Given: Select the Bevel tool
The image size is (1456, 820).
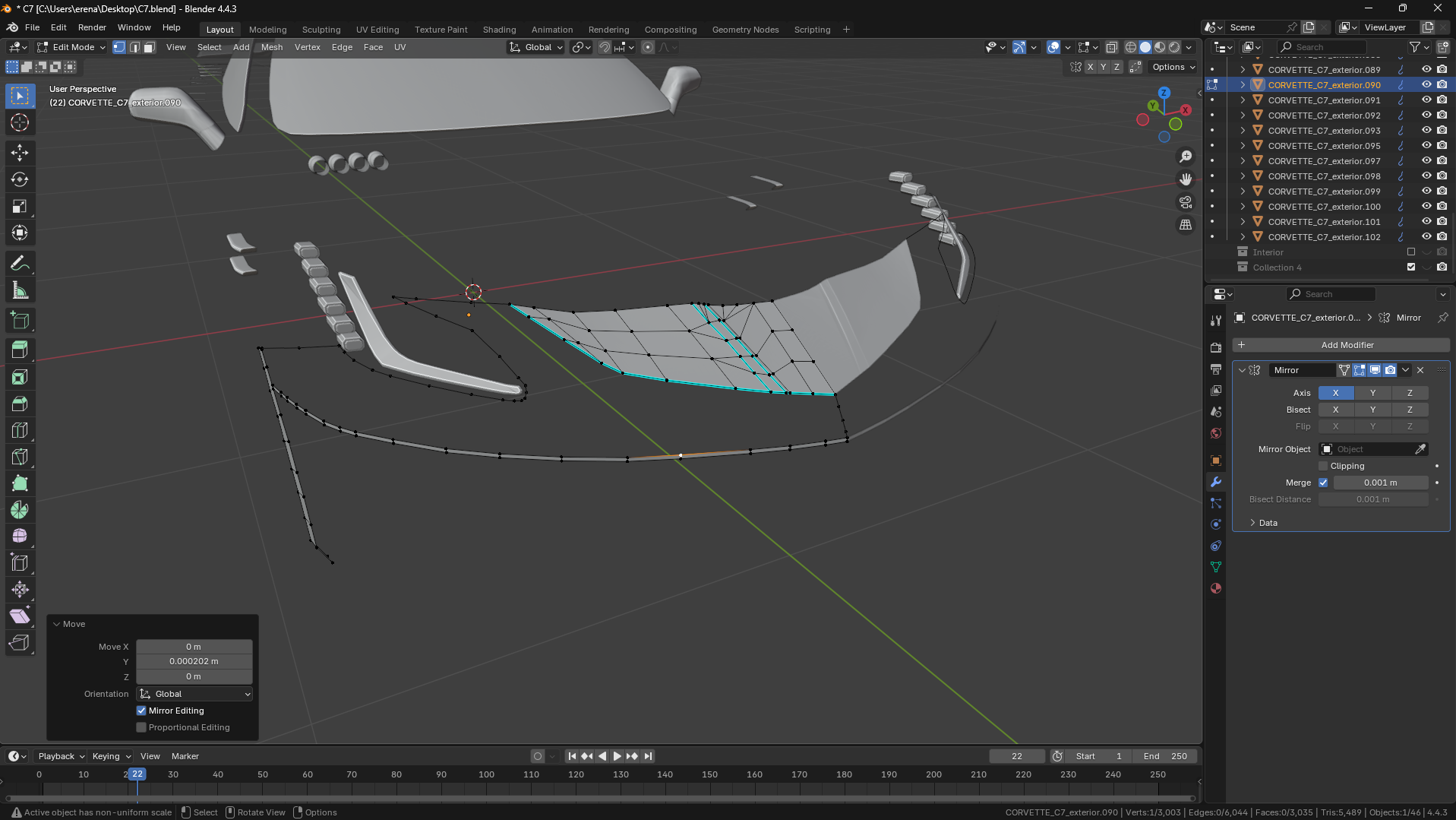Looking at the screenshot, I should click(x=20, y=404).
